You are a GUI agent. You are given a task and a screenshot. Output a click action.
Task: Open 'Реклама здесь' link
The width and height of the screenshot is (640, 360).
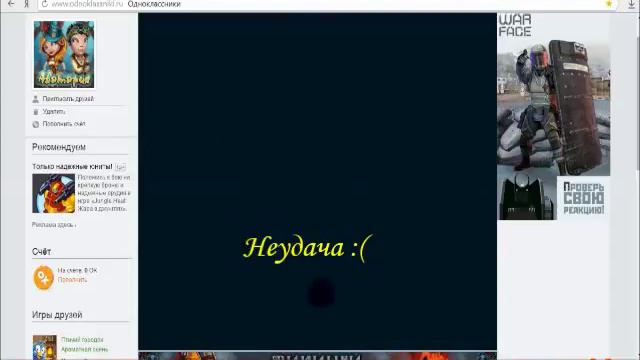coord(54,225)
